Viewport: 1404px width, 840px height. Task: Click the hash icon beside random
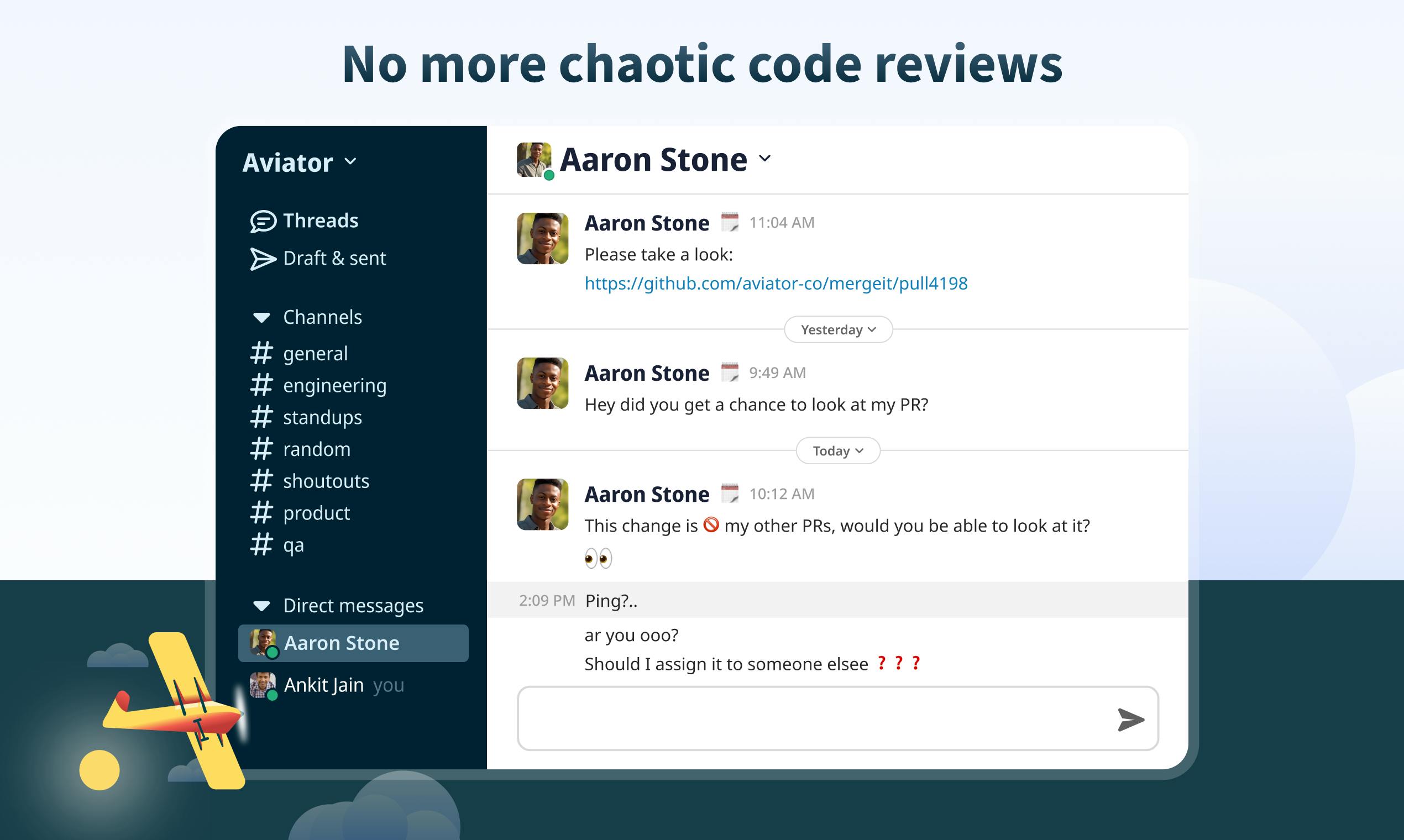261,449
